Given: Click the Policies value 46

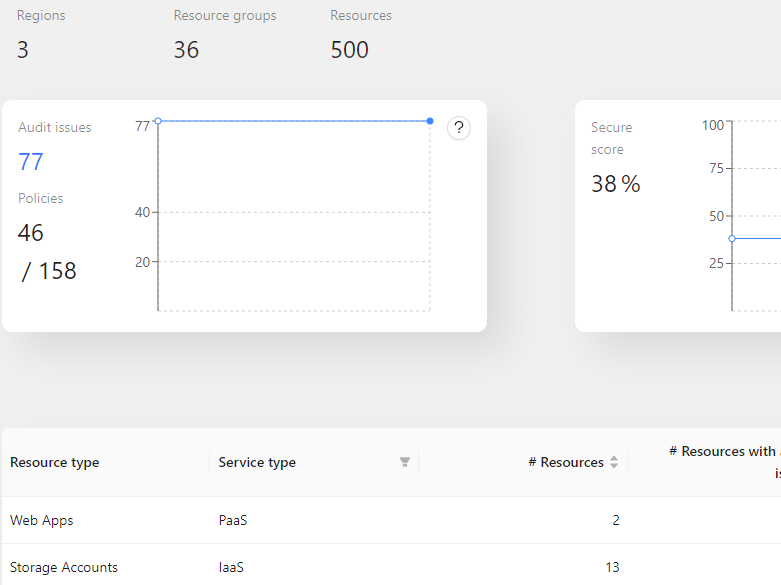Looking at the screenshot, I should [31, 233].
